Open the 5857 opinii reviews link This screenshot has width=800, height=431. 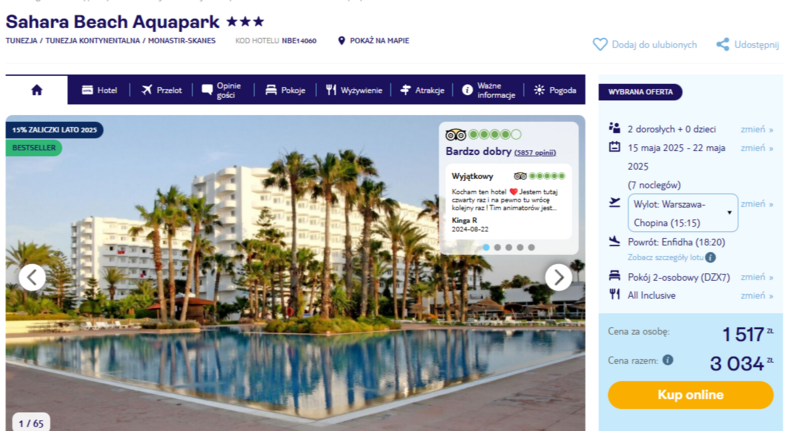point(535,153)
